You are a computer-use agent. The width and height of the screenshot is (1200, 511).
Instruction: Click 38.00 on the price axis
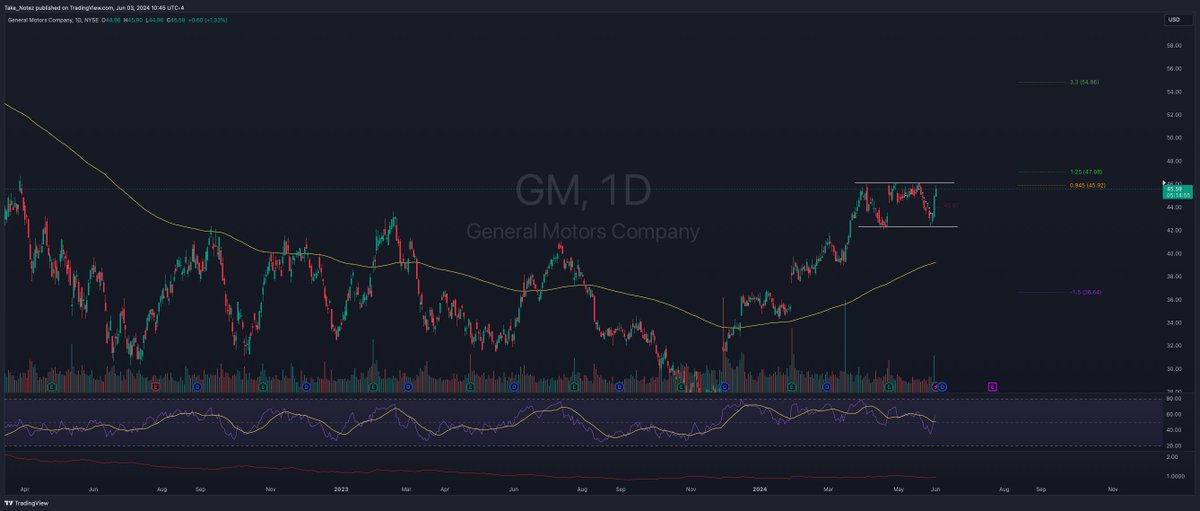pos(1173,277)
